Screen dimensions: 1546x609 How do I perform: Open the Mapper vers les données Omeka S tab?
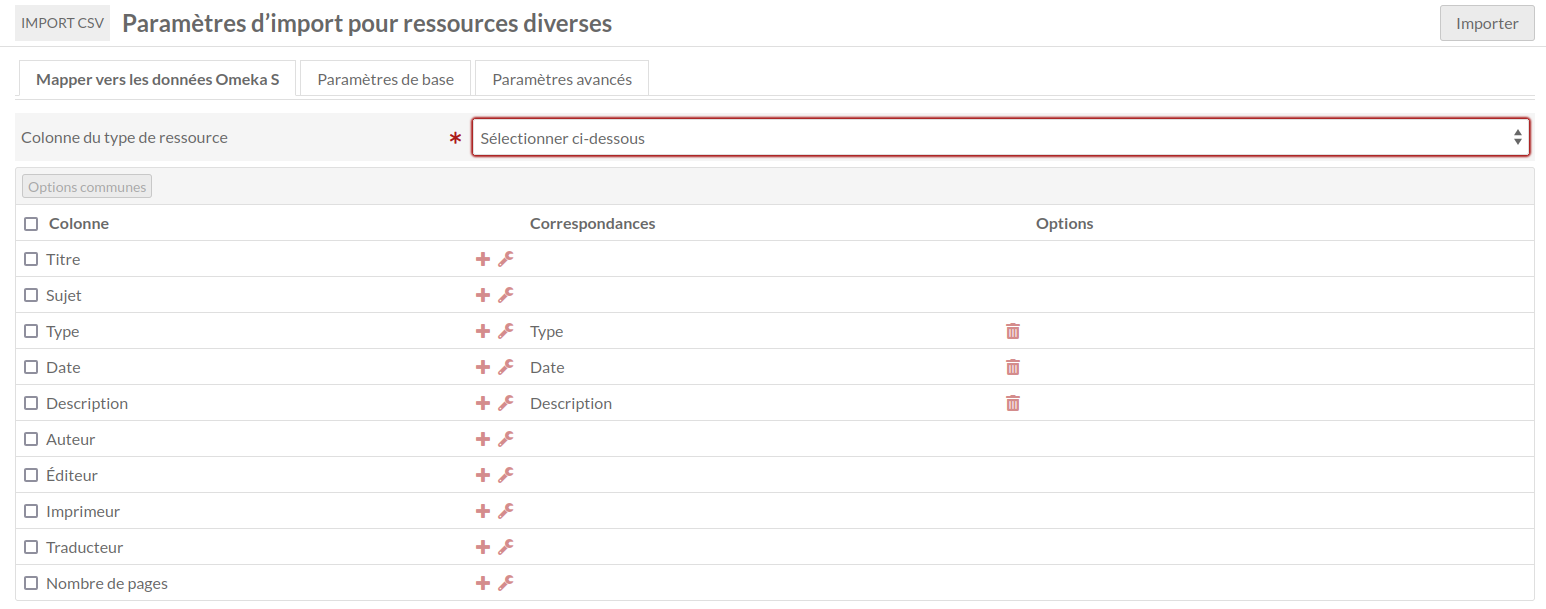coord(158,79)
